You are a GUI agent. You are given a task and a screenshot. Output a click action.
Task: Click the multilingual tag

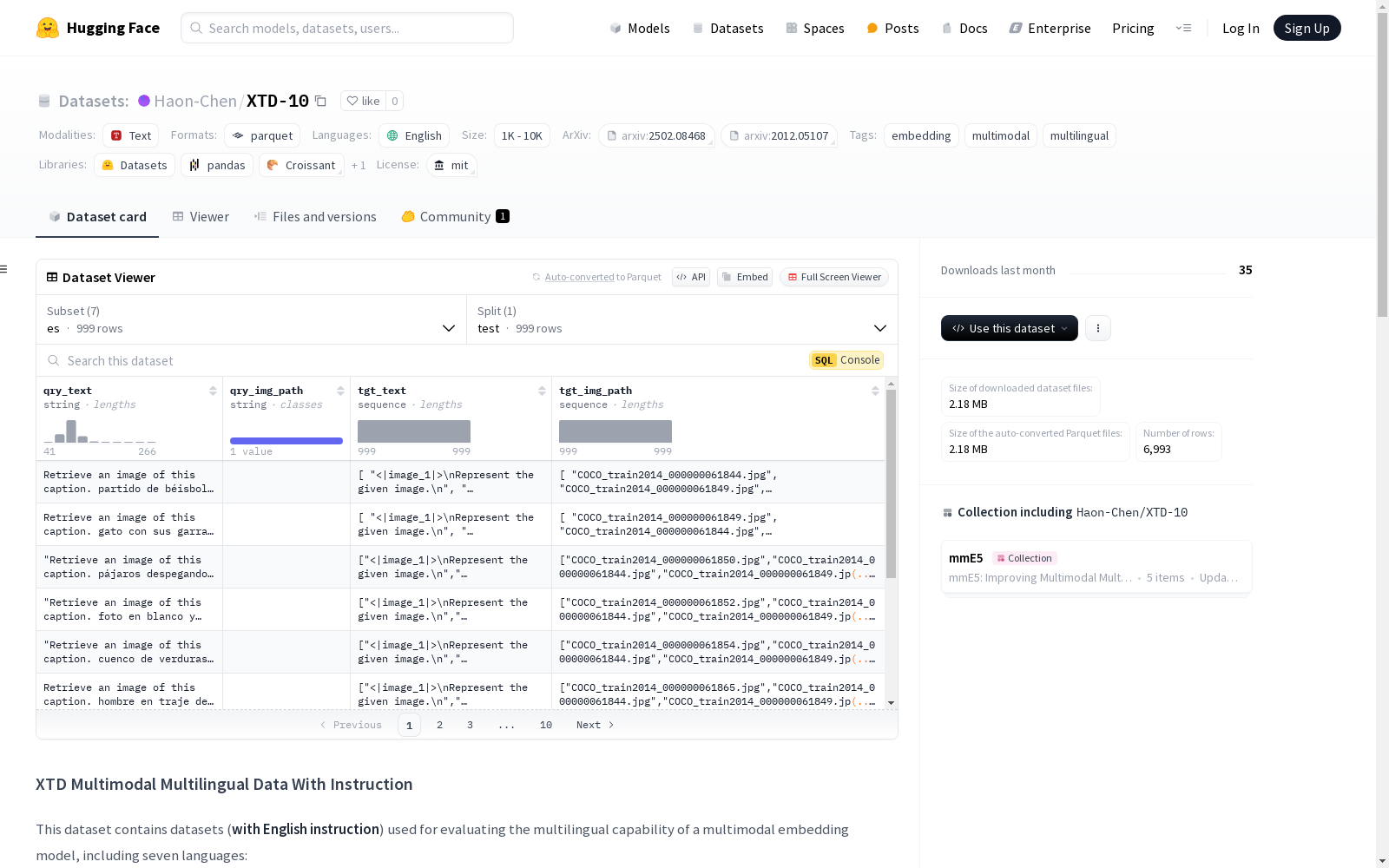point(1079,135)
